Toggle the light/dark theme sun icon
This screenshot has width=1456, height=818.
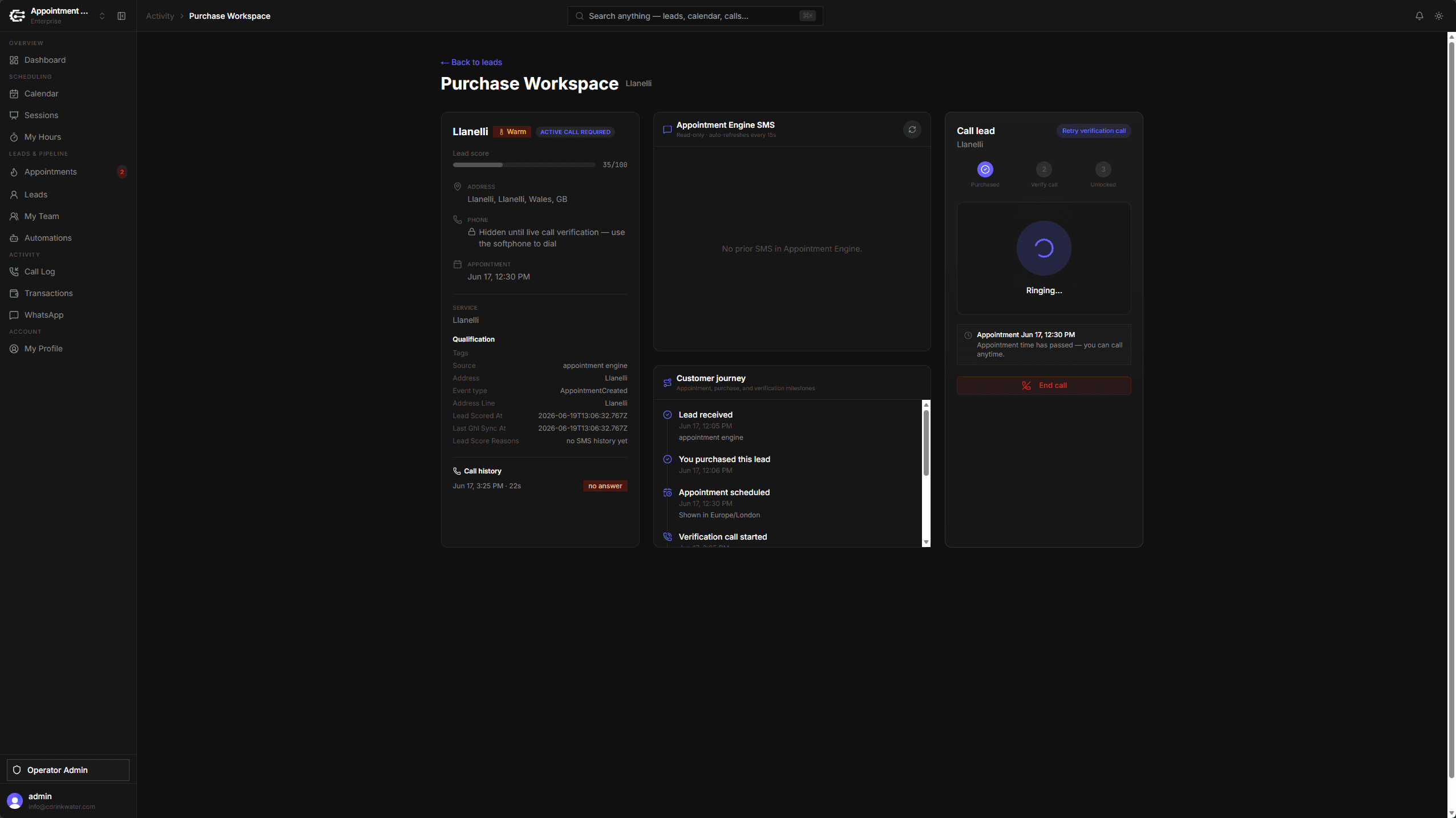[x=1439, y=16]
